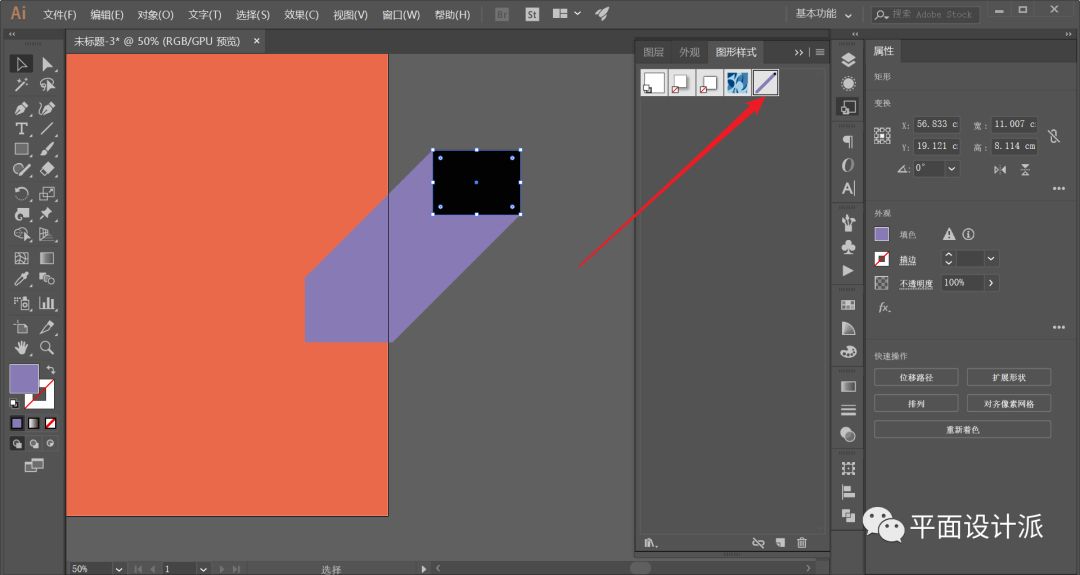Set the fill to None in toolbar
Viewport: 1080px width, 575px height.
50,423
